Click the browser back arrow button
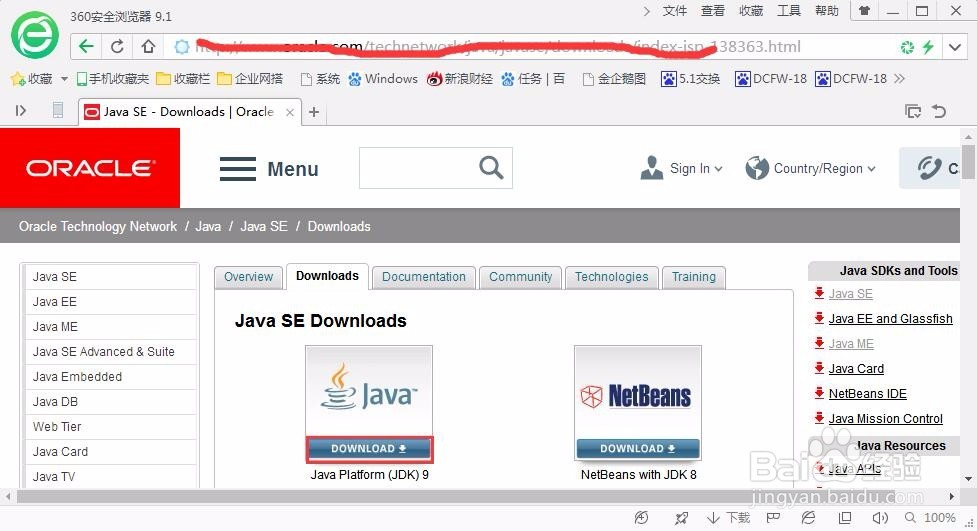Viewport: 977px width, 531px height. coord(86,47)
